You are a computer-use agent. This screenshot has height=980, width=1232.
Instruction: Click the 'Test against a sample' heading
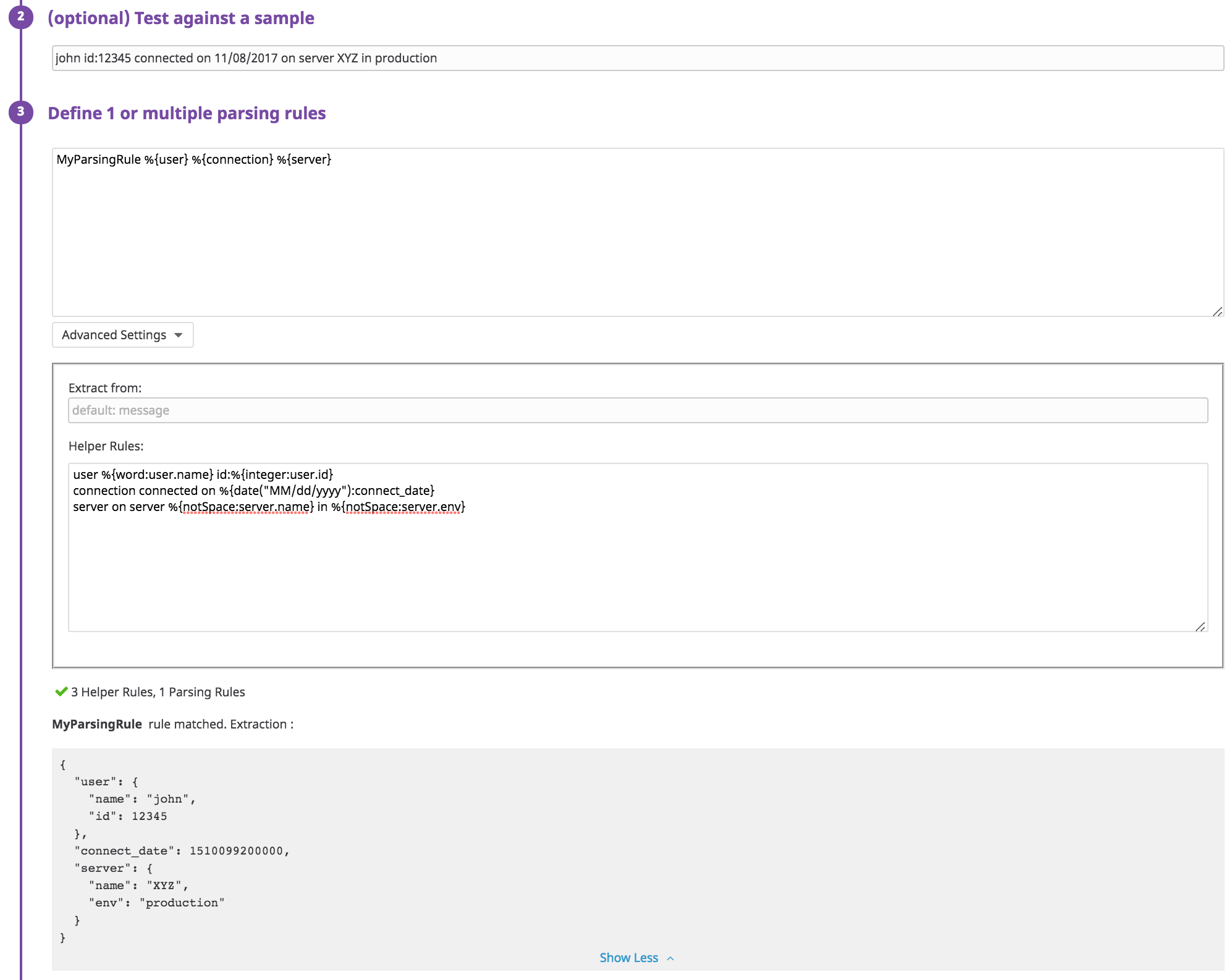pos(180,18)
